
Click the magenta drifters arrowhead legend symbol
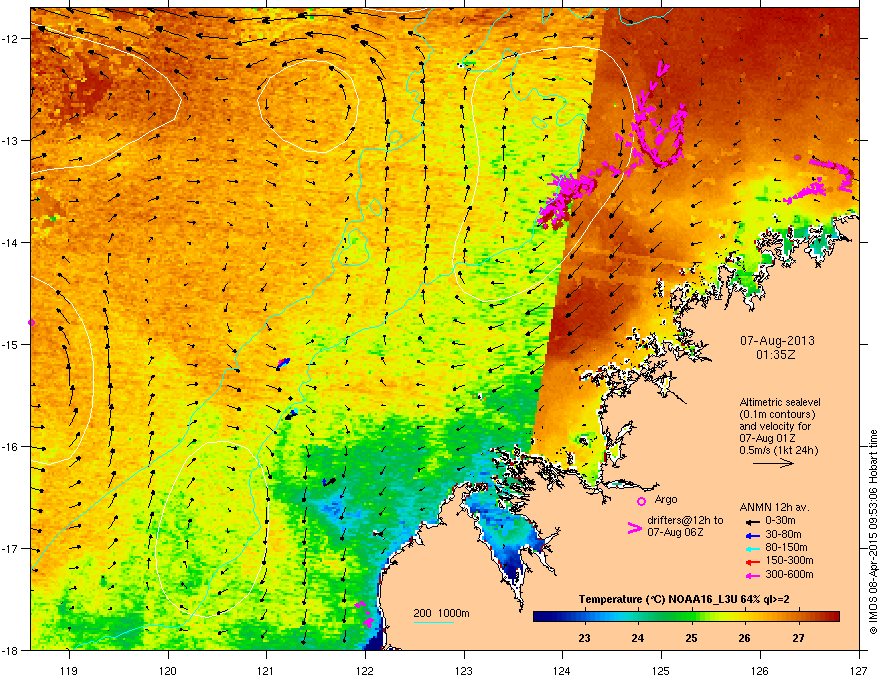tap(635, 528)
